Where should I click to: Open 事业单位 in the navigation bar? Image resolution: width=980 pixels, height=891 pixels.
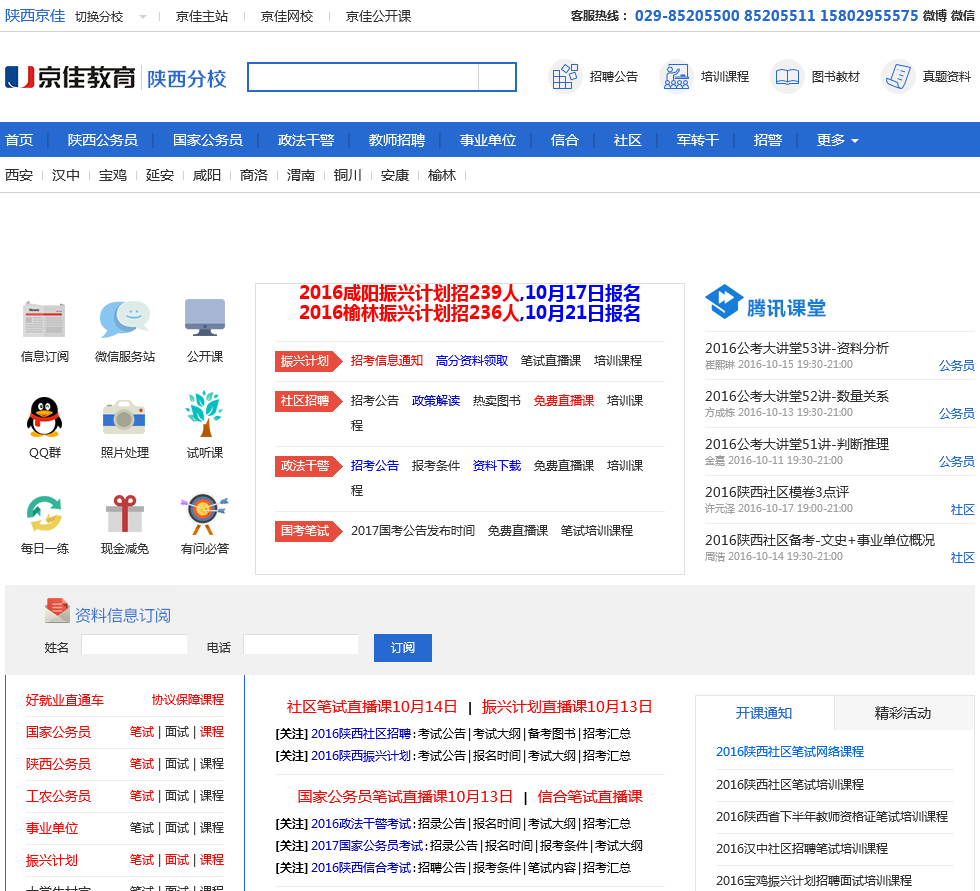tap(488, 140)
